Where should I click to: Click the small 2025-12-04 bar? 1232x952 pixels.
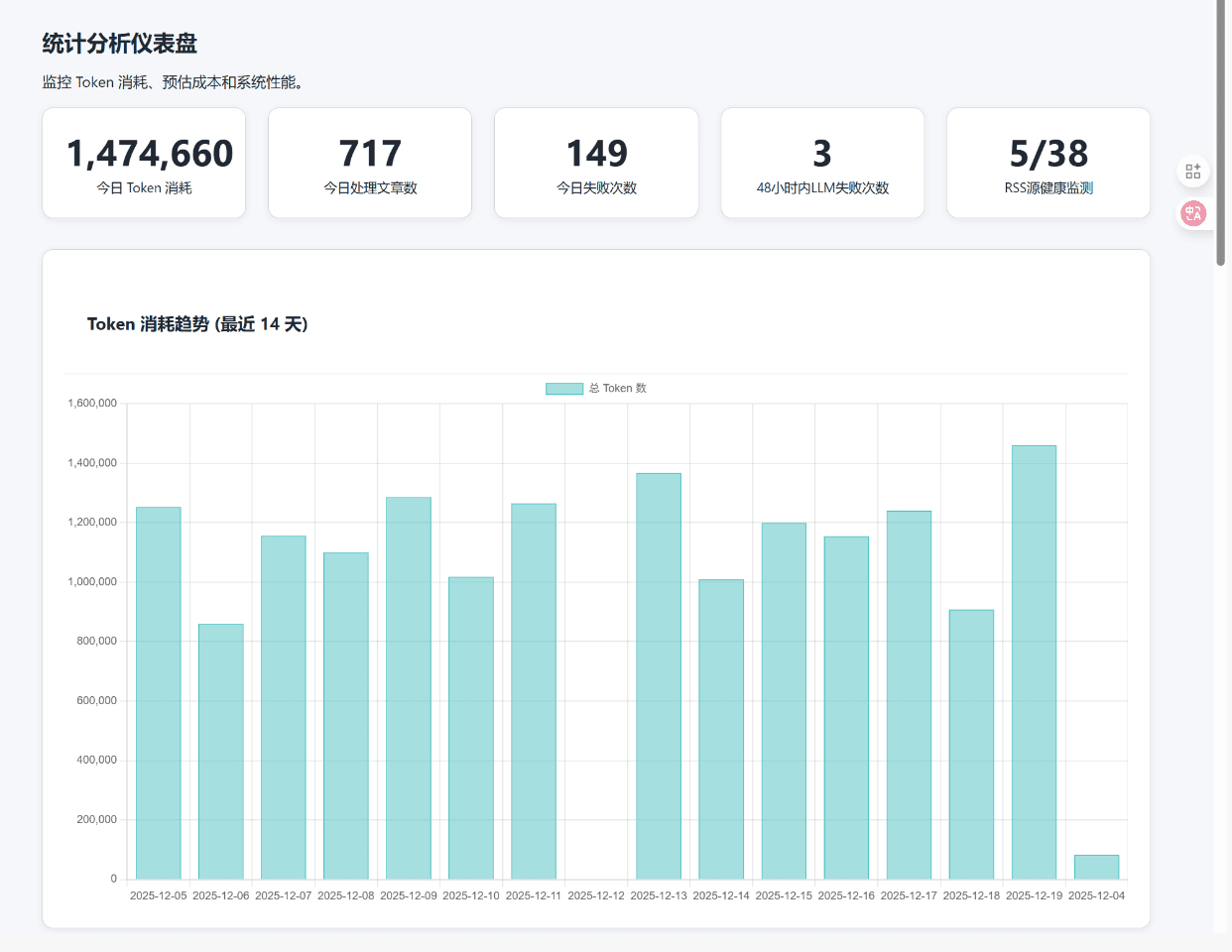coord(1096,867)
